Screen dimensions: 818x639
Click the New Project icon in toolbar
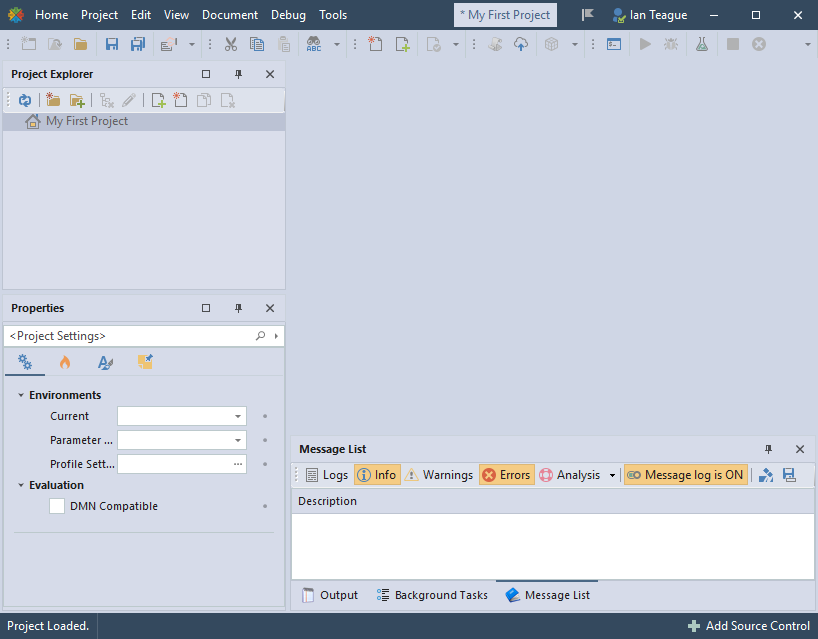tap(29, 44)
